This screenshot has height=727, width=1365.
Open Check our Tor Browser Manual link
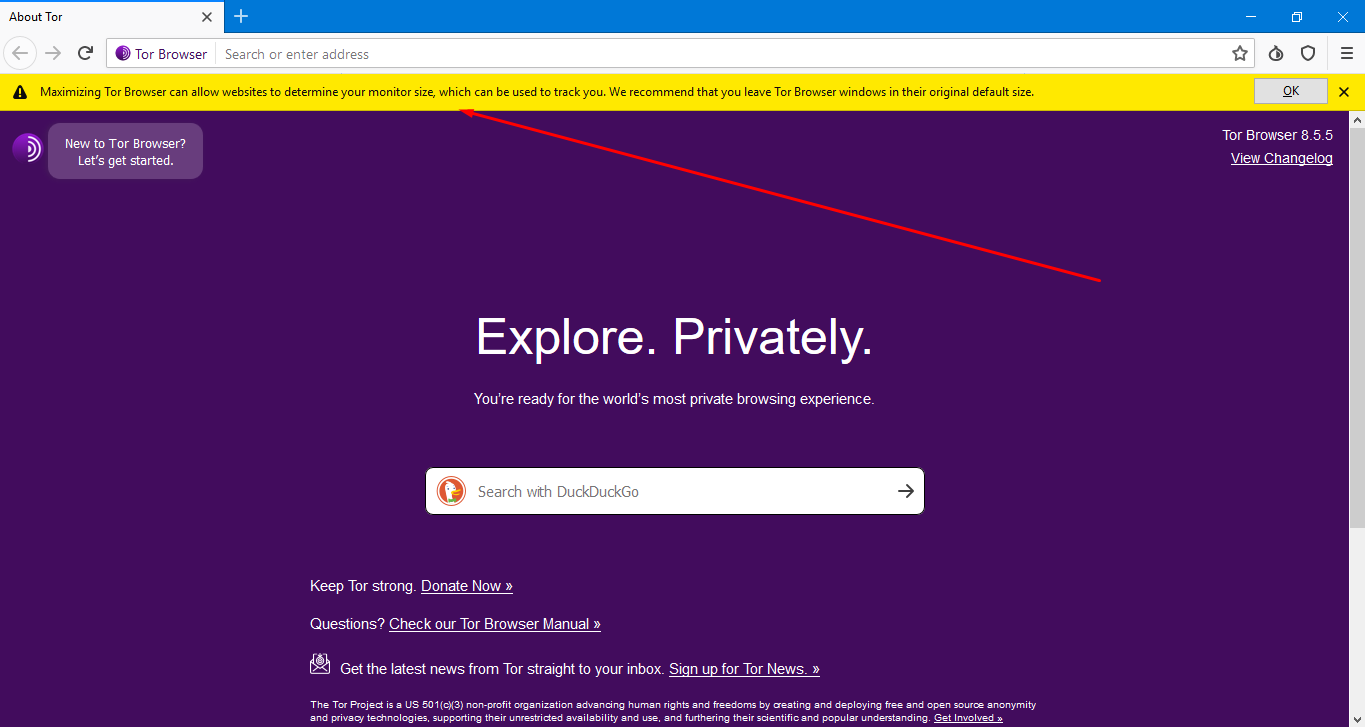495,624
